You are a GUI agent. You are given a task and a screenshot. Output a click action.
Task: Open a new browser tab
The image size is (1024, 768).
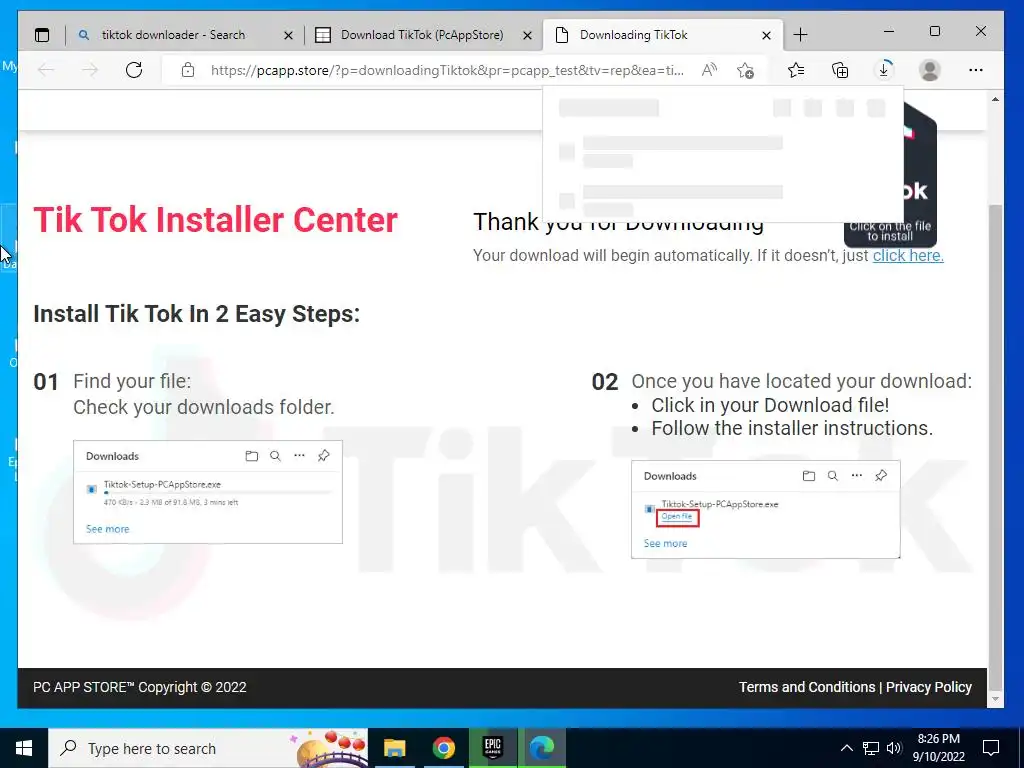(x=801, y=35)
